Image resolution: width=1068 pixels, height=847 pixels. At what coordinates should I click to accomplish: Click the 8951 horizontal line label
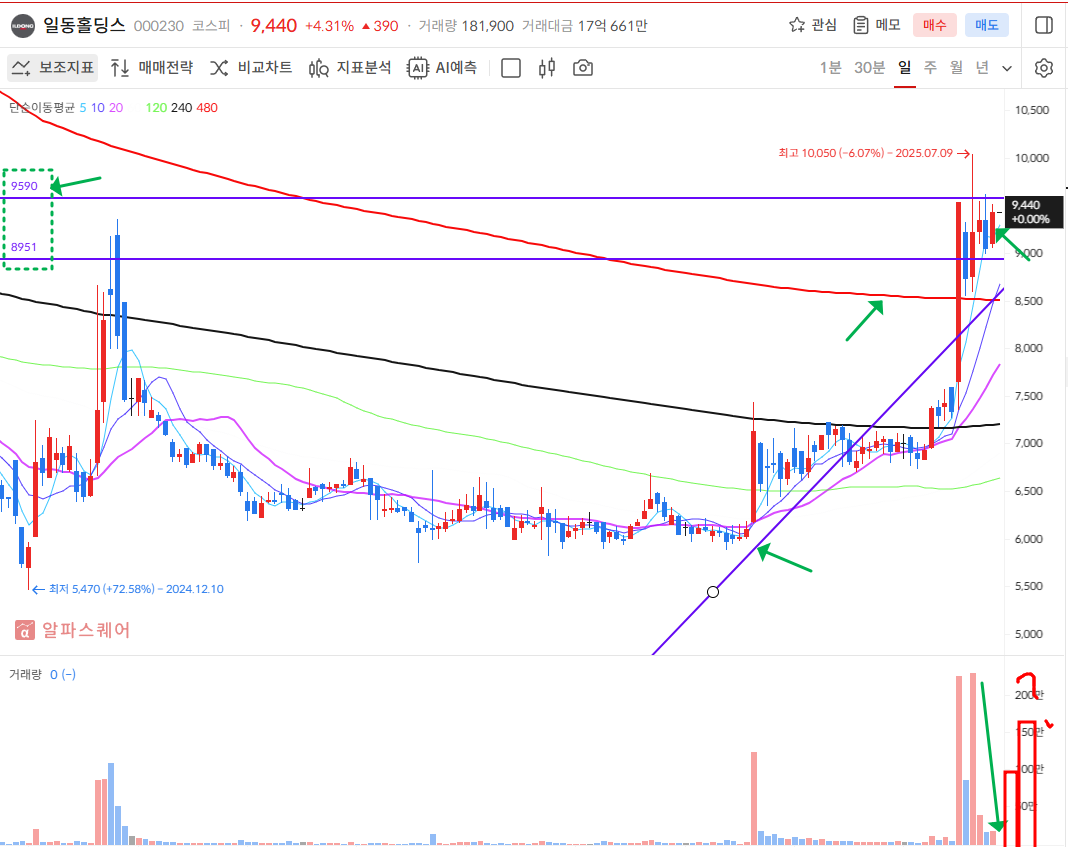click(x=23, y=246)
